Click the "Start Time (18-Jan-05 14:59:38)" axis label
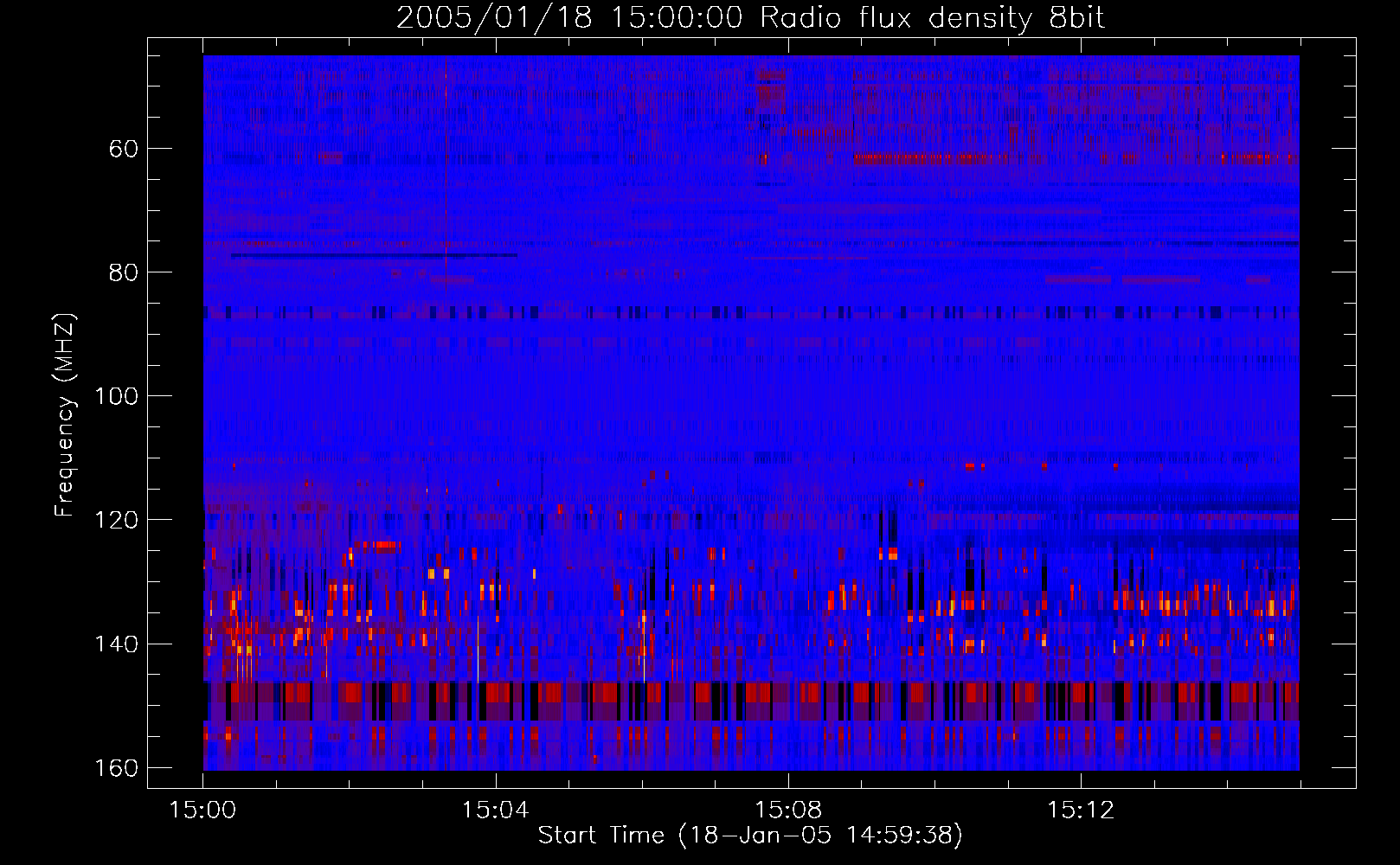Image resolution: width=1400 pixels, height=865 pixels. (x=750, y=836)
